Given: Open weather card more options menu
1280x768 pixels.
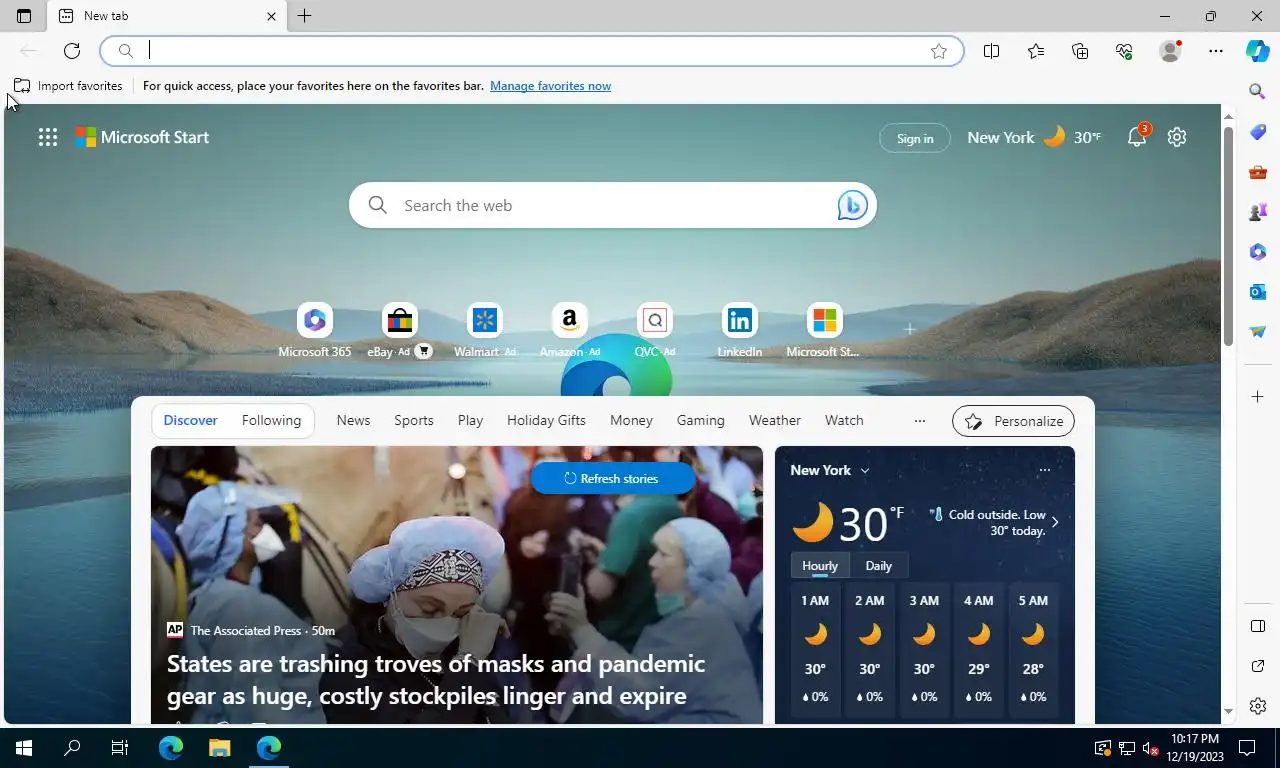Looking at the screenshot, I should coord(1044,470).
